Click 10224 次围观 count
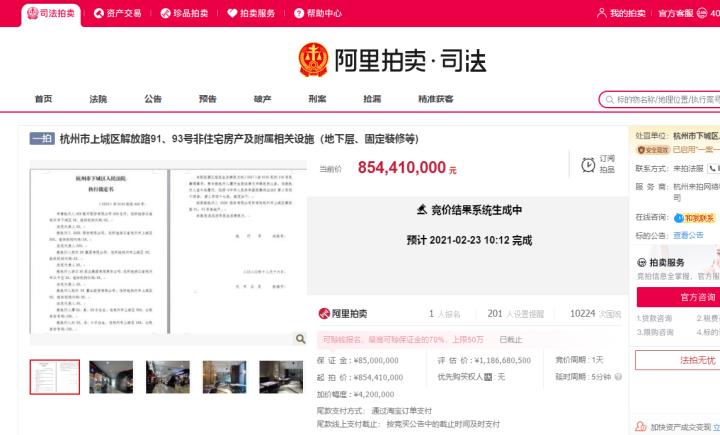The width and height of the screenshot is (720, 435). pyautogui.click(x=595, y=314)
